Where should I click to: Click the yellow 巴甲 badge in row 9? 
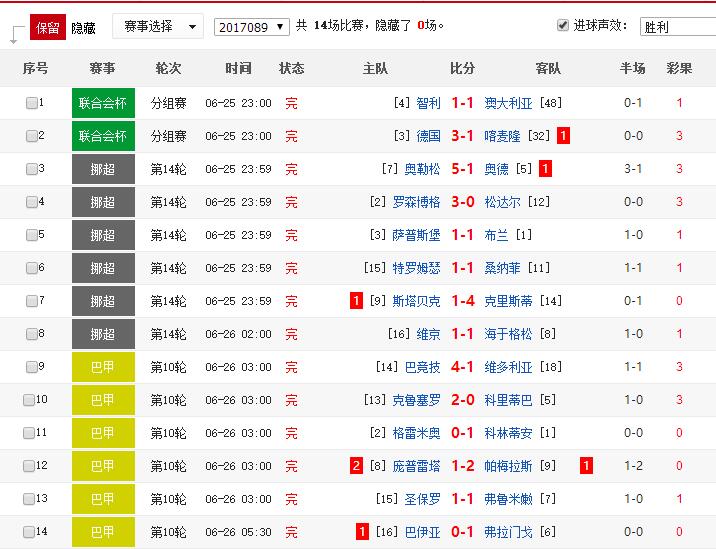(x=103, y=367)
